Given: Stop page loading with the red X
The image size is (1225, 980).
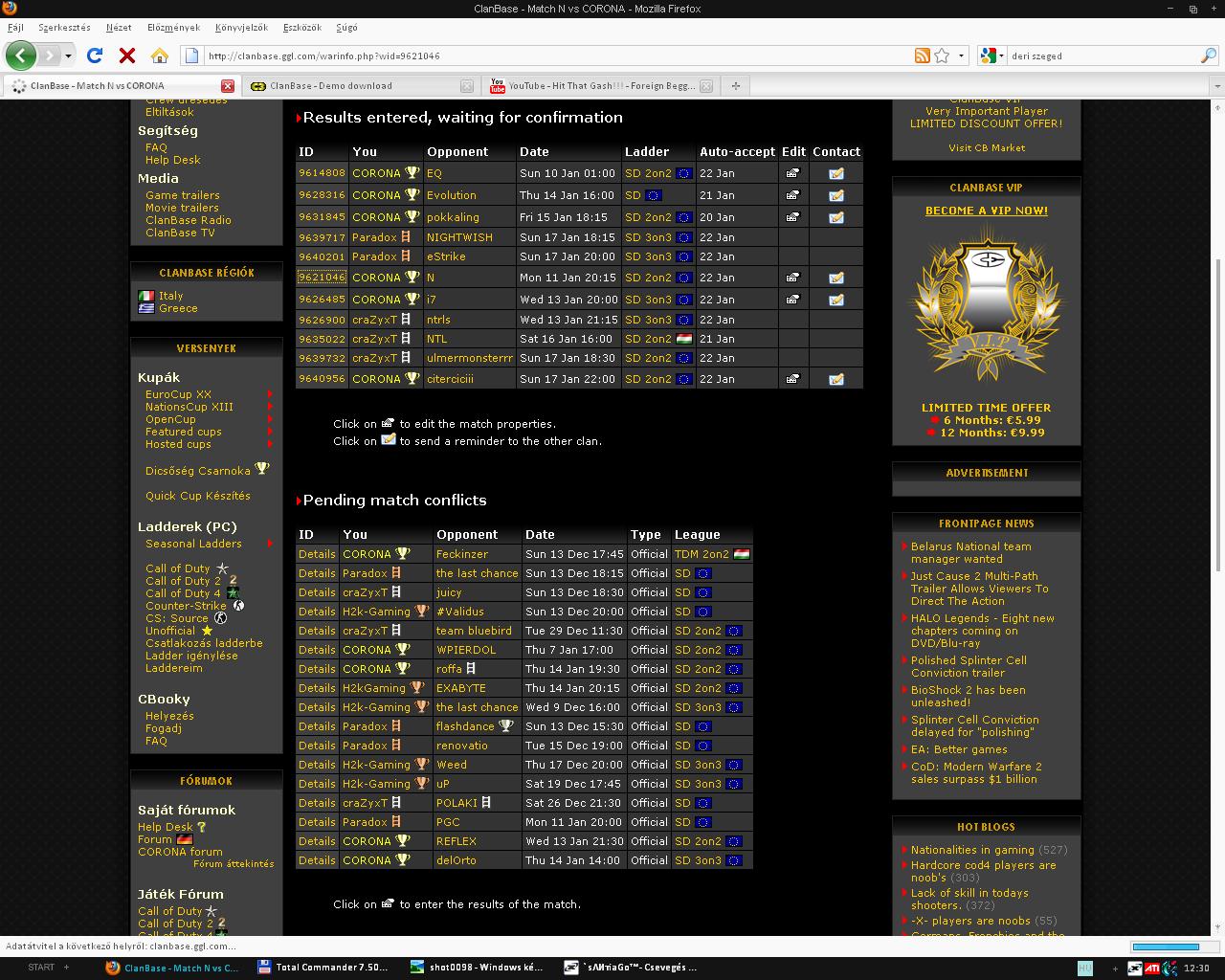Looking at the screenshot, I should (126, 56).
